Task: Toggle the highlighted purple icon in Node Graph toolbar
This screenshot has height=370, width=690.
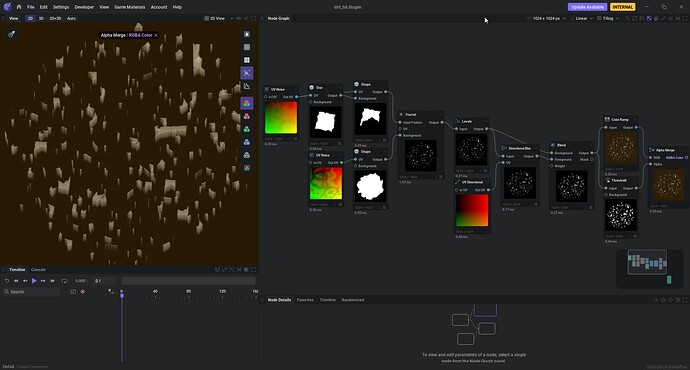Action: coord(649,18)
